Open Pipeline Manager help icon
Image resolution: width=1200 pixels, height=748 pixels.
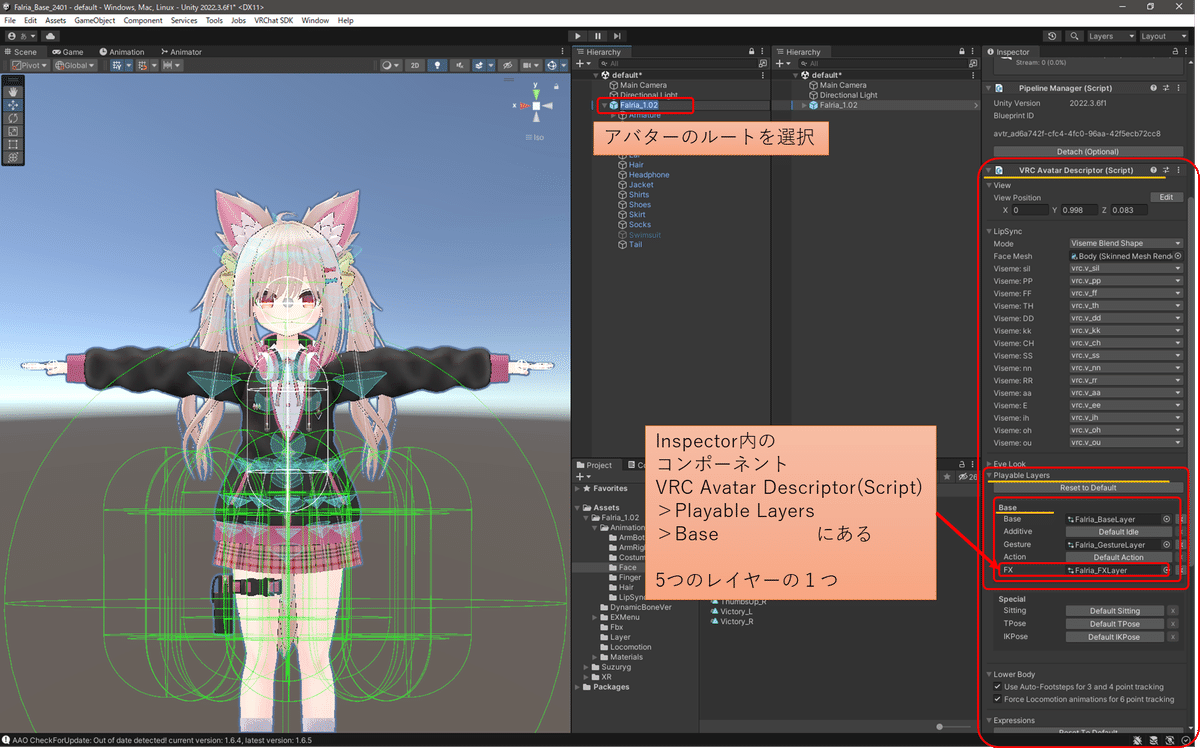point(1153,88)
